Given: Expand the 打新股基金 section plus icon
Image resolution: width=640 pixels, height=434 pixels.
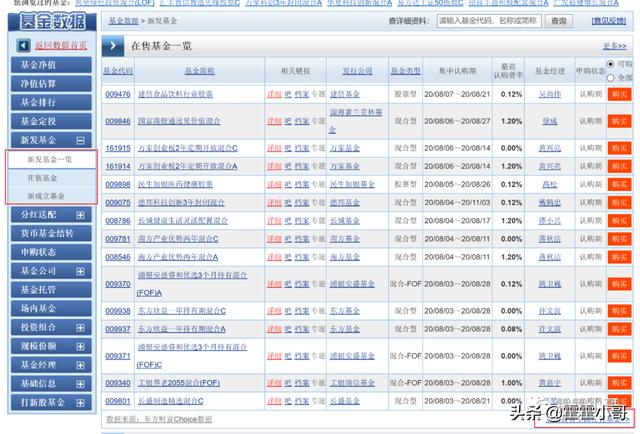Looking at the screenshot, I should coord(80,403).
